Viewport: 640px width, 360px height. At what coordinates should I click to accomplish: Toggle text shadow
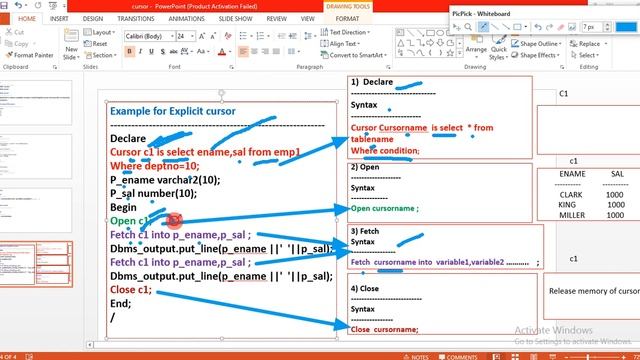click(162, 51)
